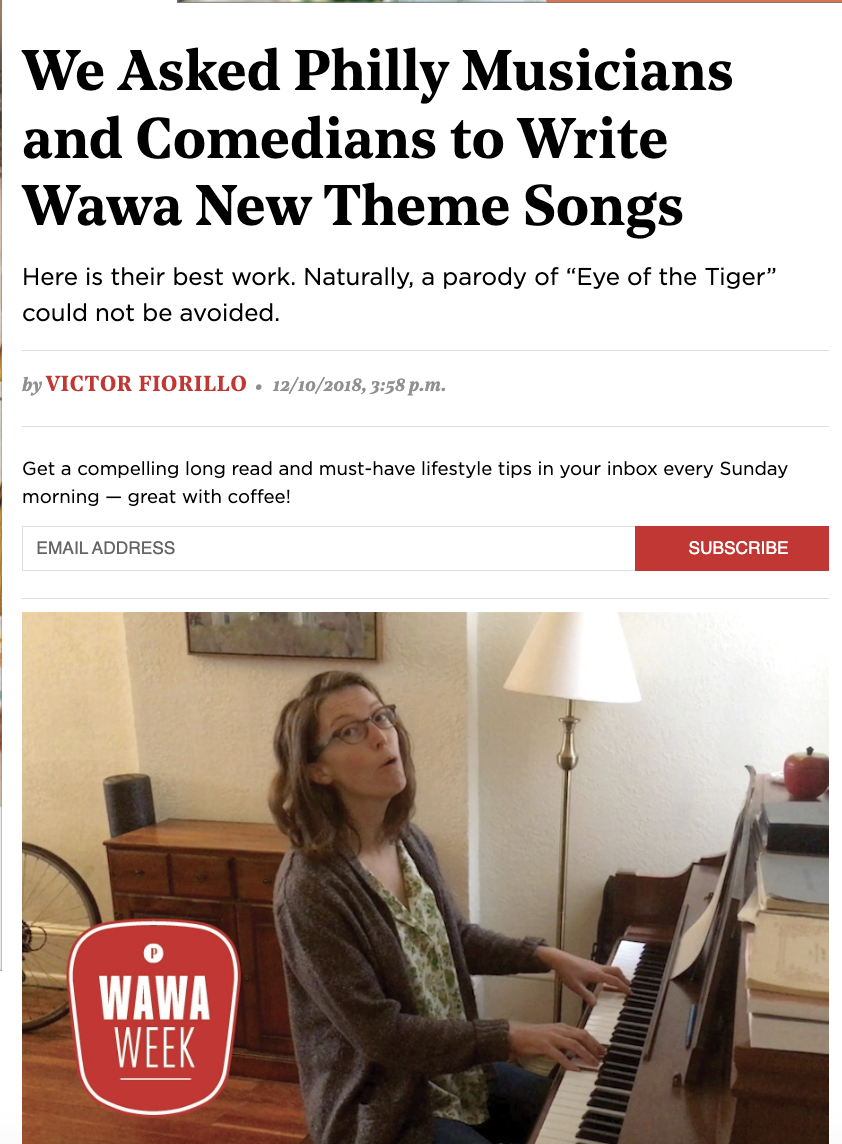The width and height of the screenshot is (842, 1144).
Task: Open Victor Fiorillo's author page link
Action: pyautogui.click(x=146, y=384)
